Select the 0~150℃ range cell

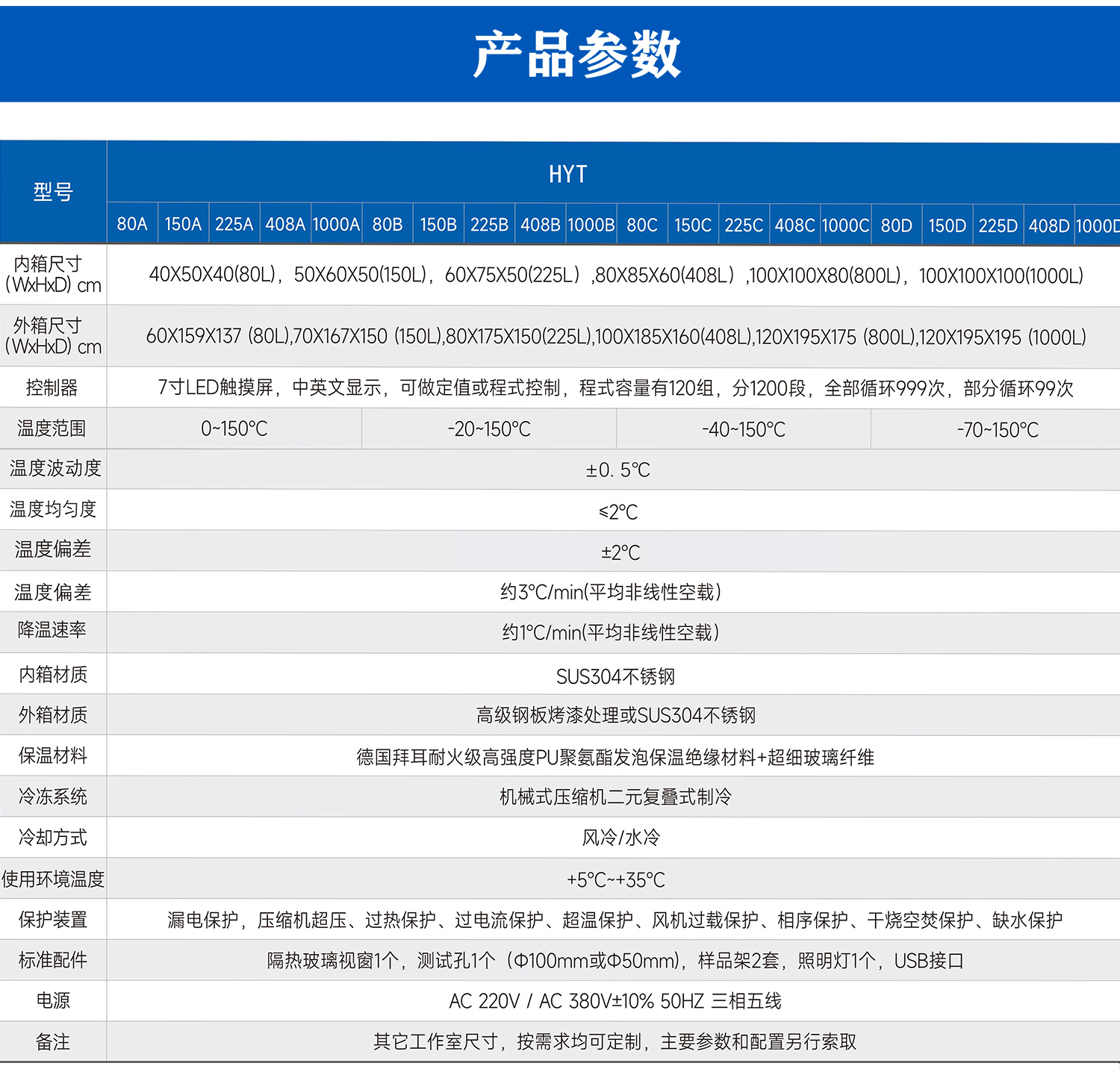[x=234, y=429]
